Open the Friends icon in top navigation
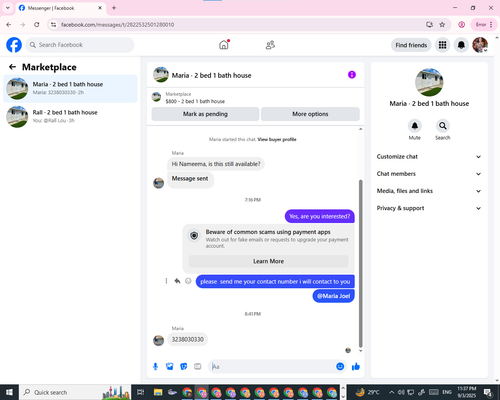This screenshot has width=500, height=400. pyautogui.click(x=270, y=45)
